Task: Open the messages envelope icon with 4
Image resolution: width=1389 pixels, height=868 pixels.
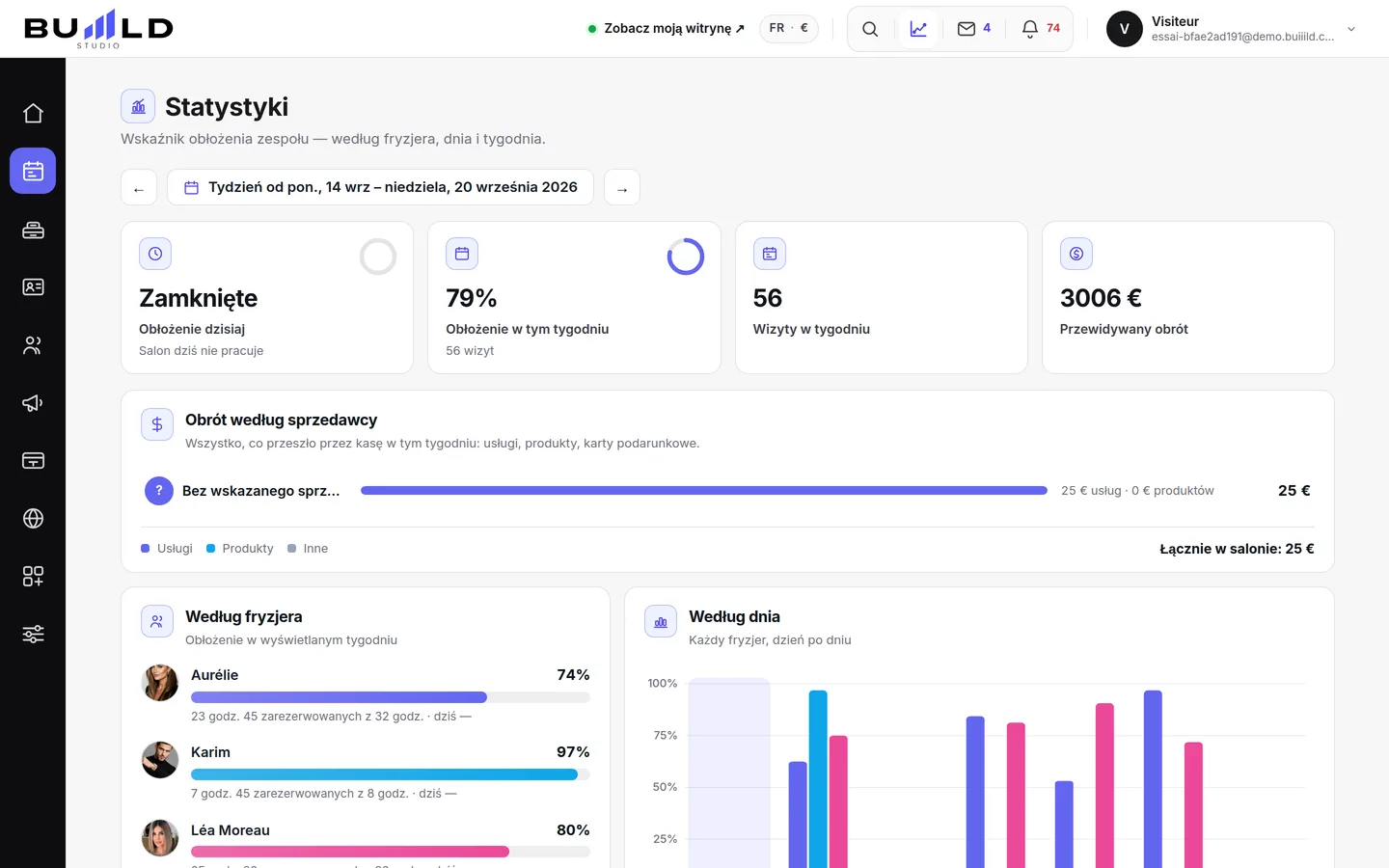Action: 974,29
